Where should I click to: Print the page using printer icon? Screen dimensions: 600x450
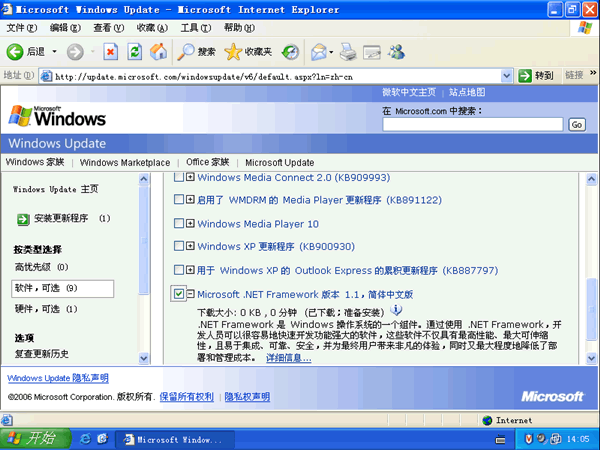pos(348,52)
